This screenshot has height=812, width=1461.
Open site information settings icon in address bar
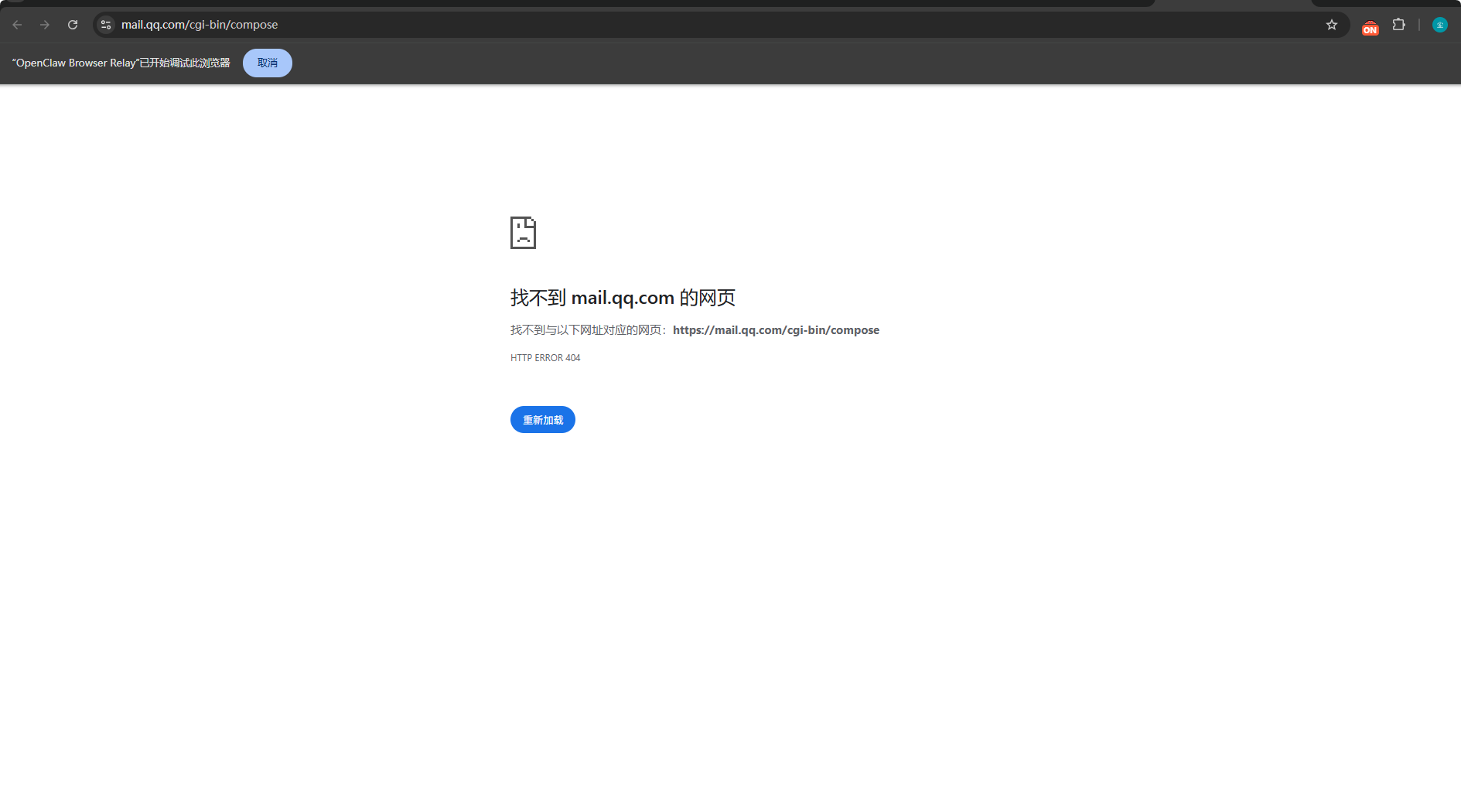pyautogui.click(x=105, y=24)
